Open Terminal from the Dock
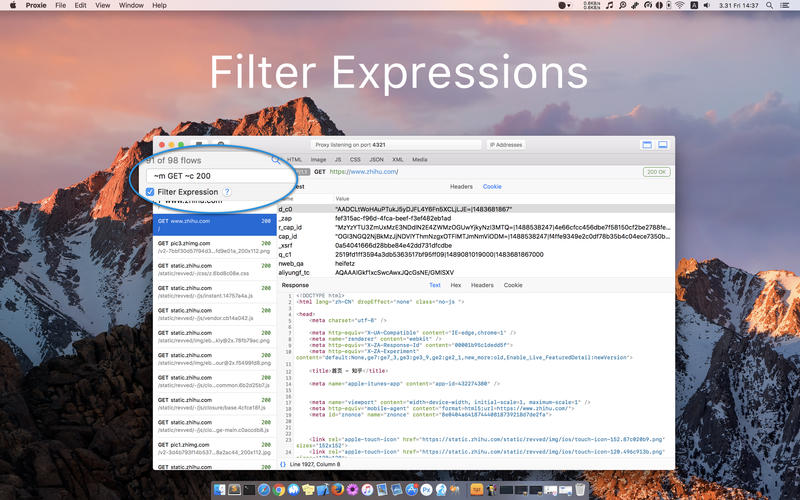 point(249,490)
